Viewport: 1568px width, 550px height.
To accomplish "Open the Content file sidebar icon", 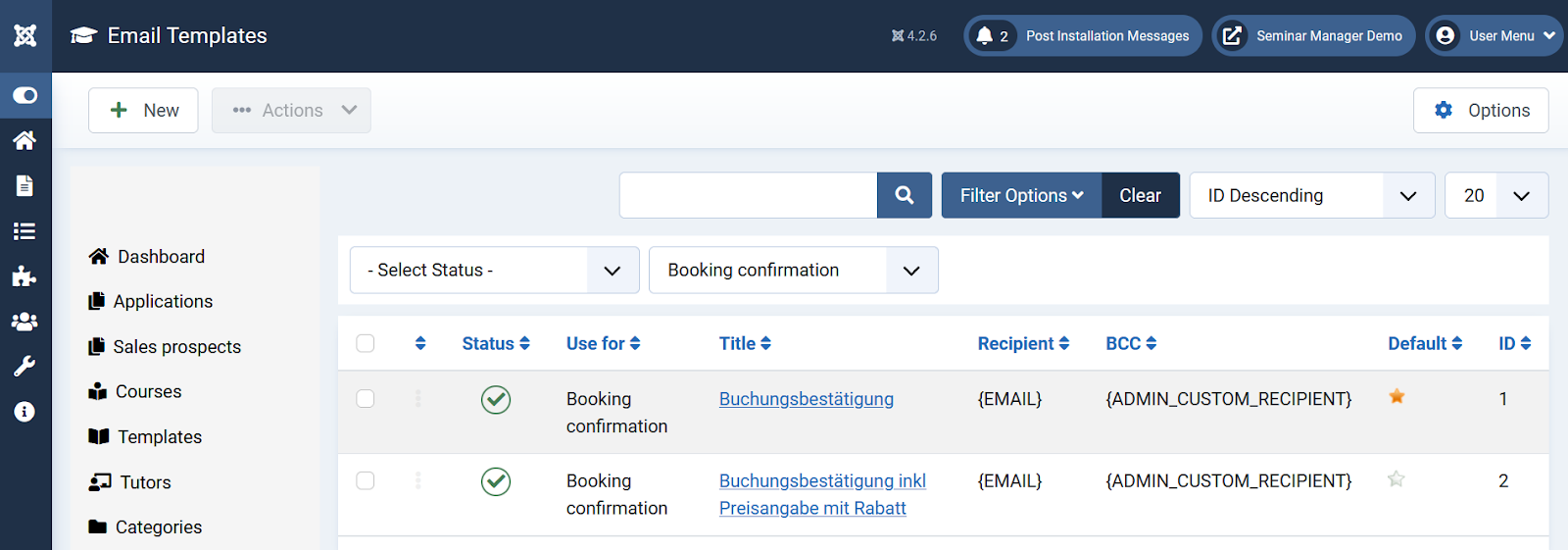I will pos(25,185).
